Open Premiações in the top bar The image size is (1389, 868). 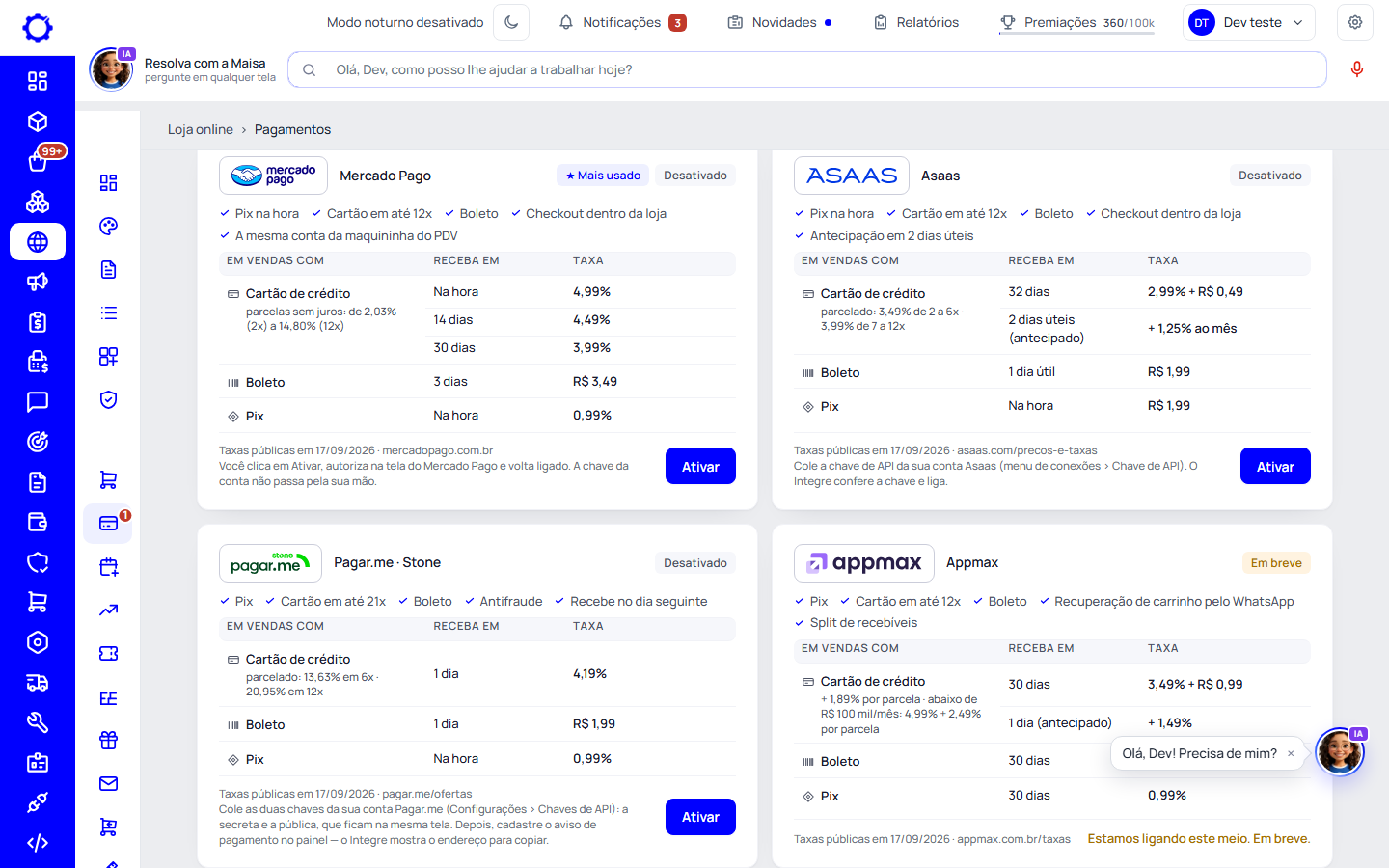[x=1076, y=22]
